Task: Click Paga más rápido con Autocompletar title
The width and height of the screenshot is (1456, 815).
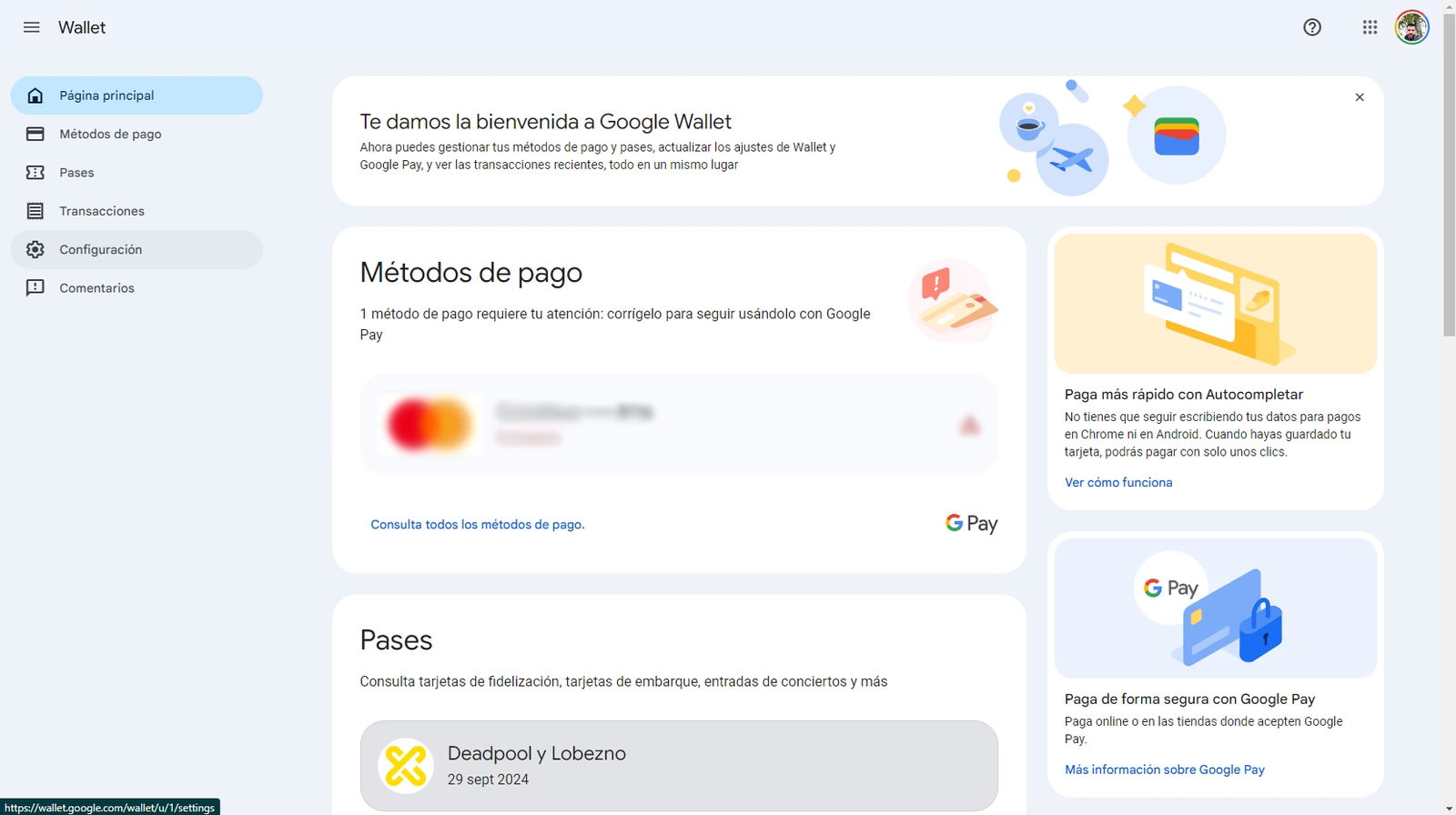Action: tap(1184, 394)
